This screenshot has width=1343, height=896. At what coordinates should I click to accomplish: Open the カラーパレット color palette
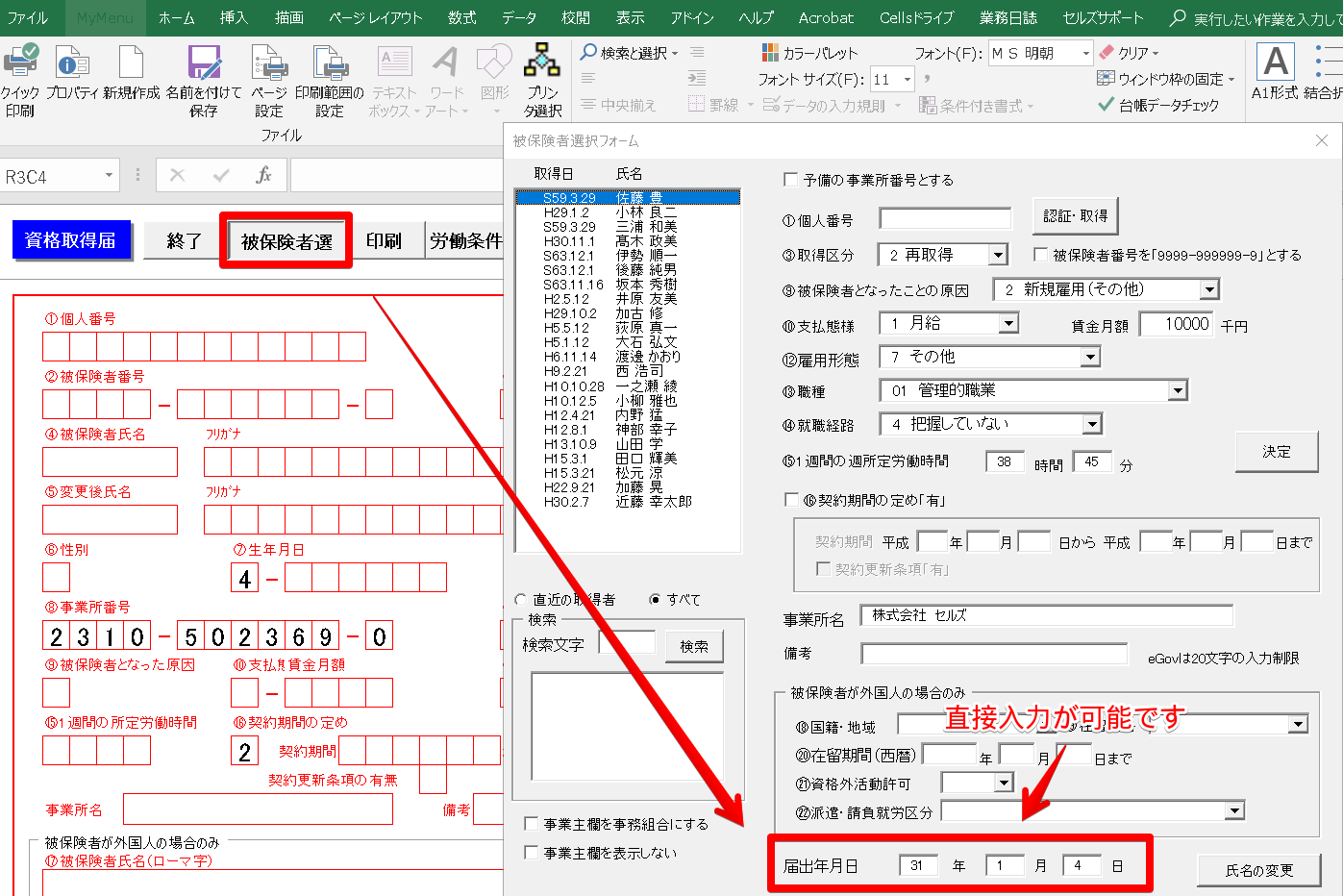click(x=808, y=53)
